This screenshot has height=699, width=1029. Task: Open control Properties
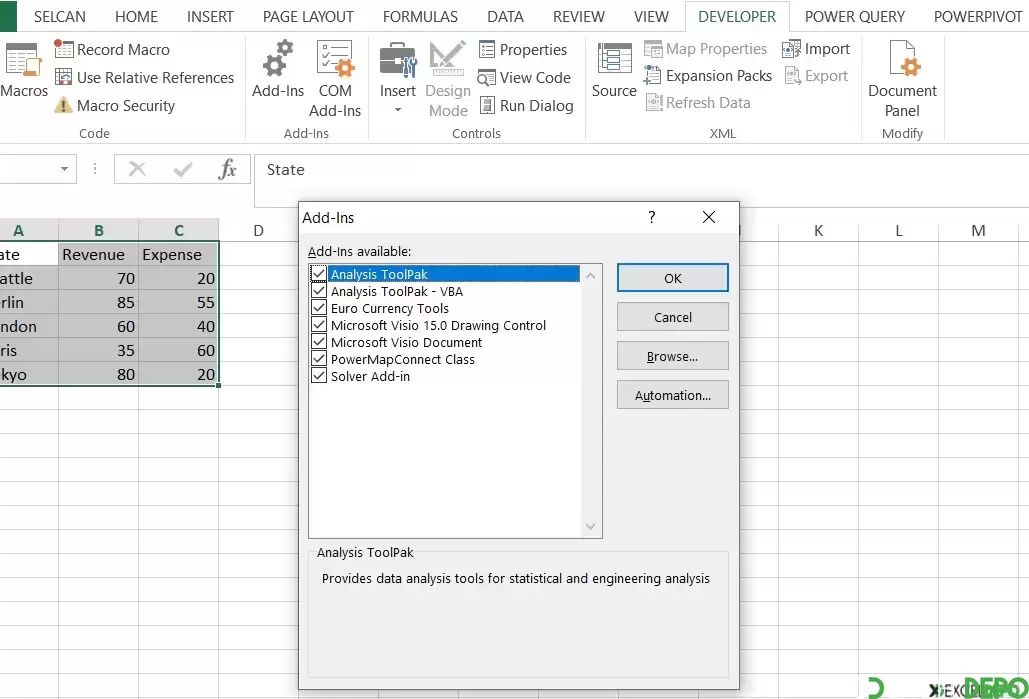[523, 50]
